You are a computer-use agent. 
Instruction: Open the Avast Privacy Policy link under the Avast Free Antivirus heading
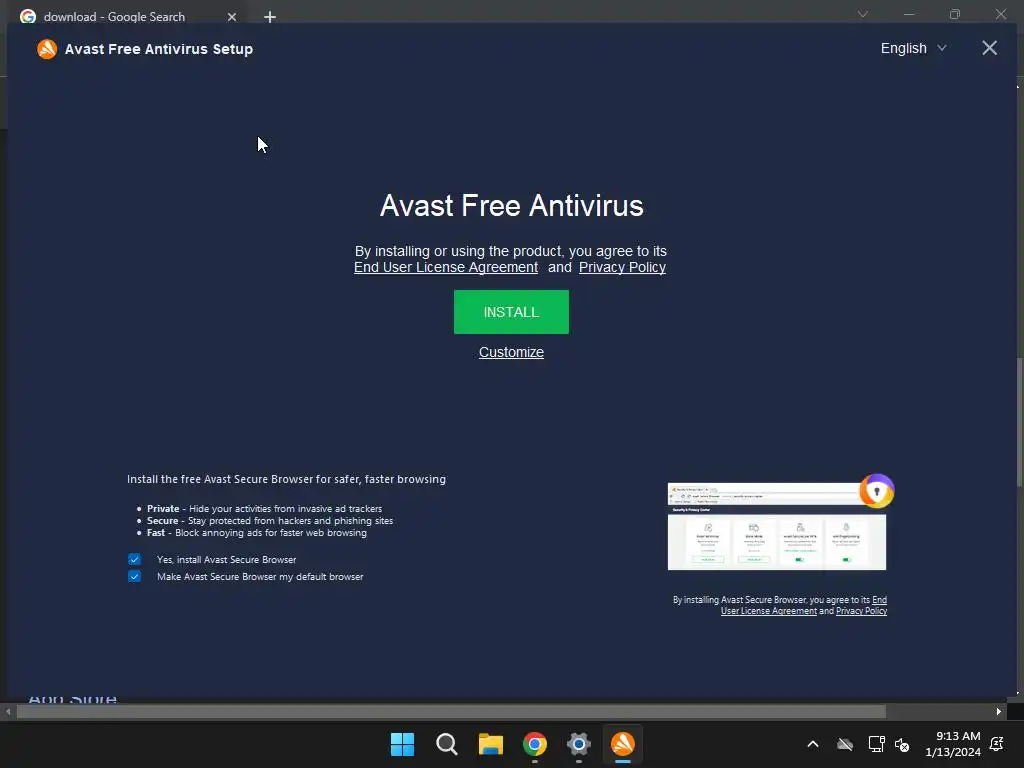[x=622, y=267]
